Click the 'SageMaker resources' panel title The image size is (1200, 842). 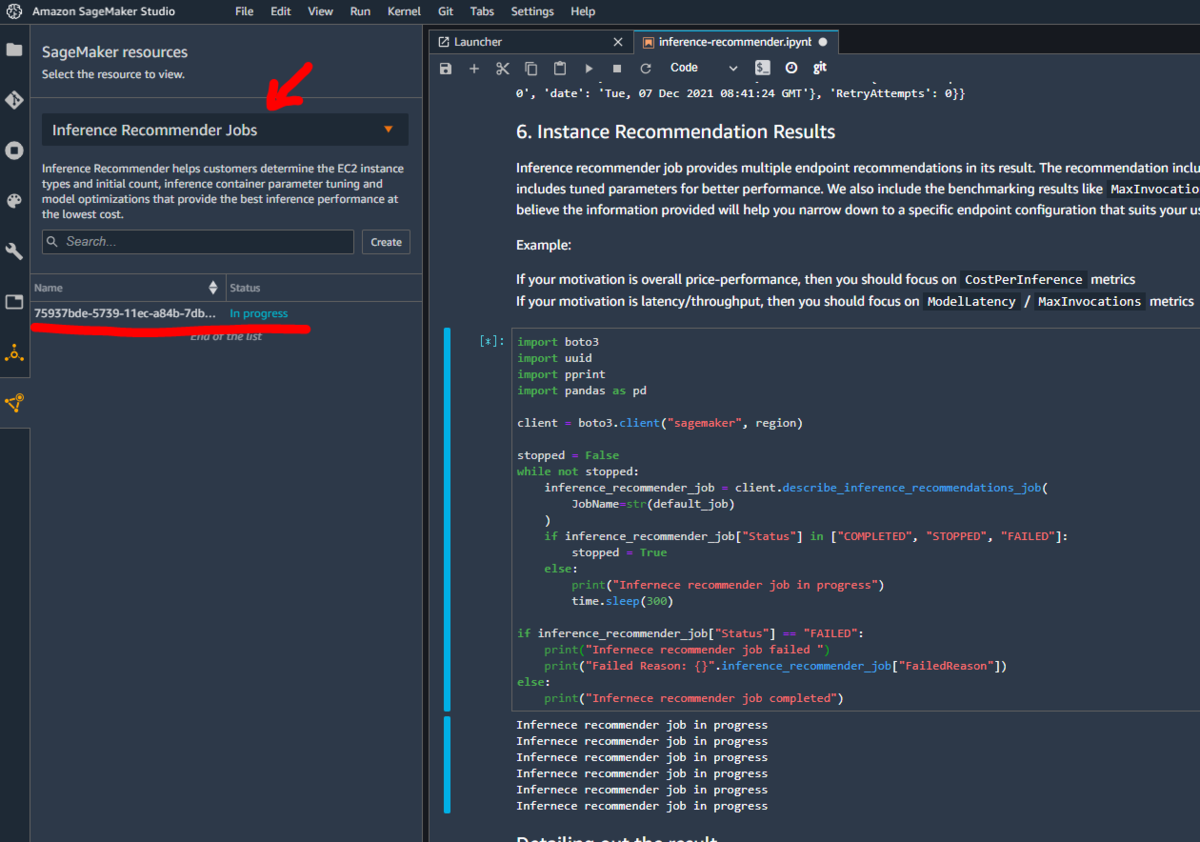[x=115, y=52]
